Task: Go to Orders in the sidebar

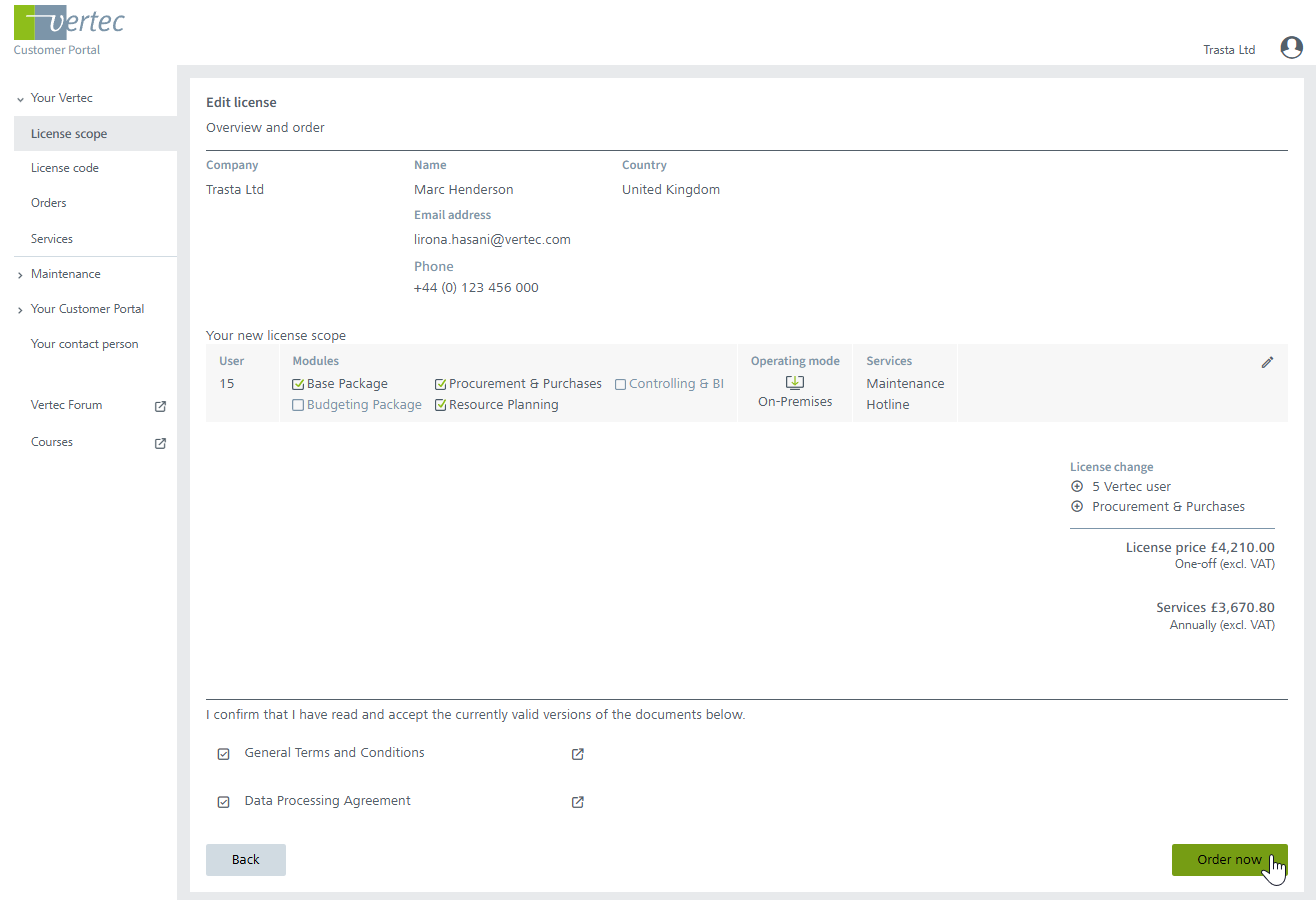Action: (49, 203)
